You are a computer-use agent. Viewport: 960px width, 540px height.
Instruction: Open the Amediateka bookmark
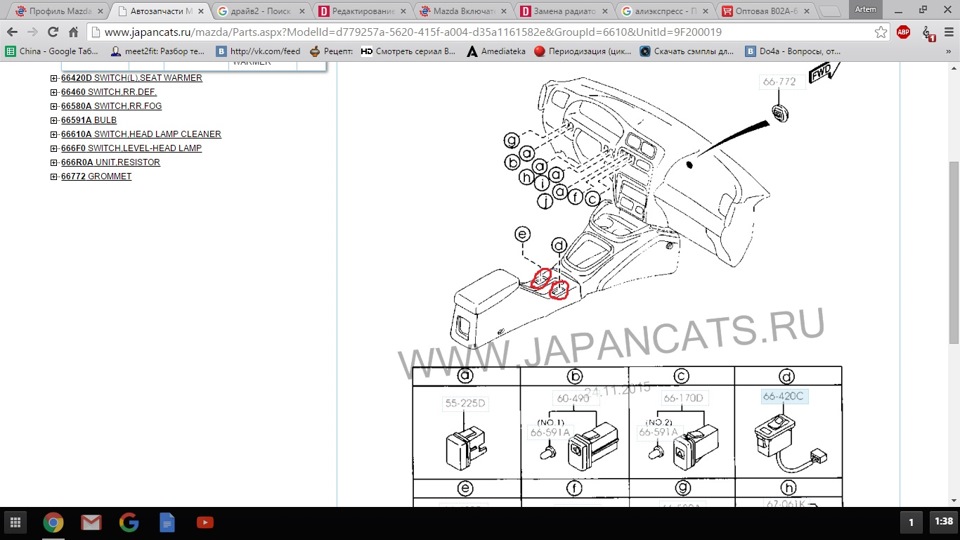(x=496, y=51)
